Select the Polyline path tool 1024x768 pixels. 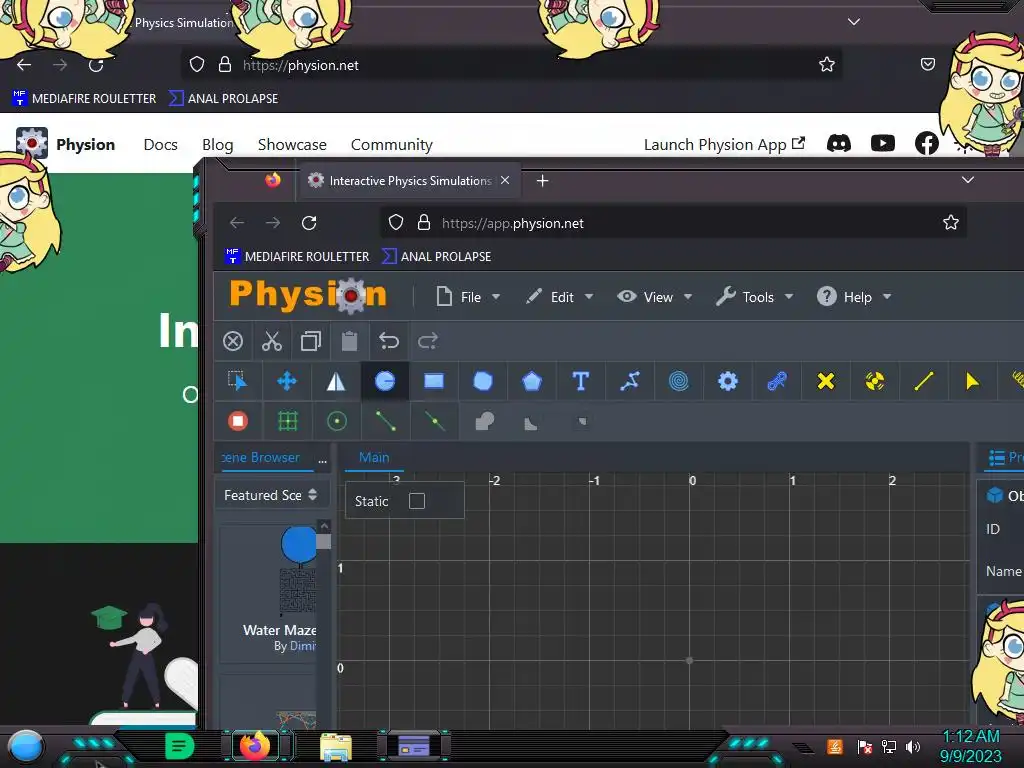pos(630,381)
